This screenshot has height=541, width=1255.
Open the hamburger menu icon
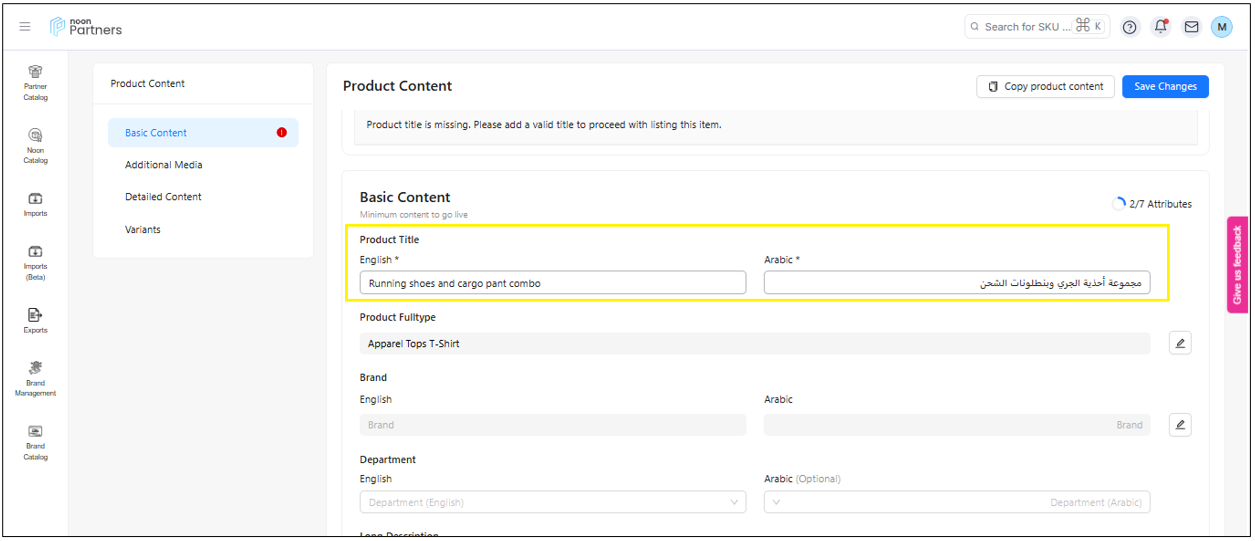click(x=25, y=27)
